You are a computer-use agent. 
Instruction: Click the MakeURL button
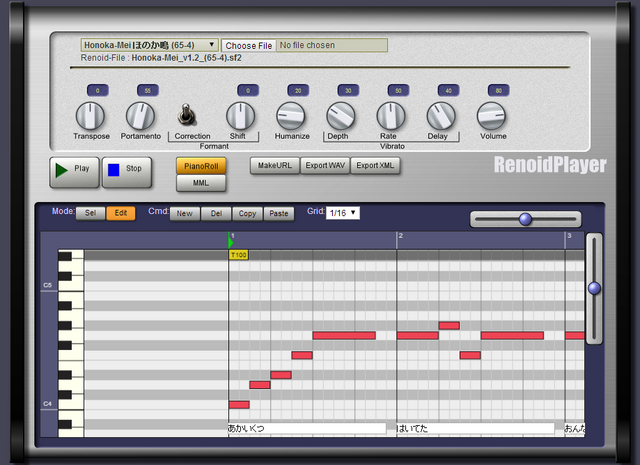click(x=275, y=165)
